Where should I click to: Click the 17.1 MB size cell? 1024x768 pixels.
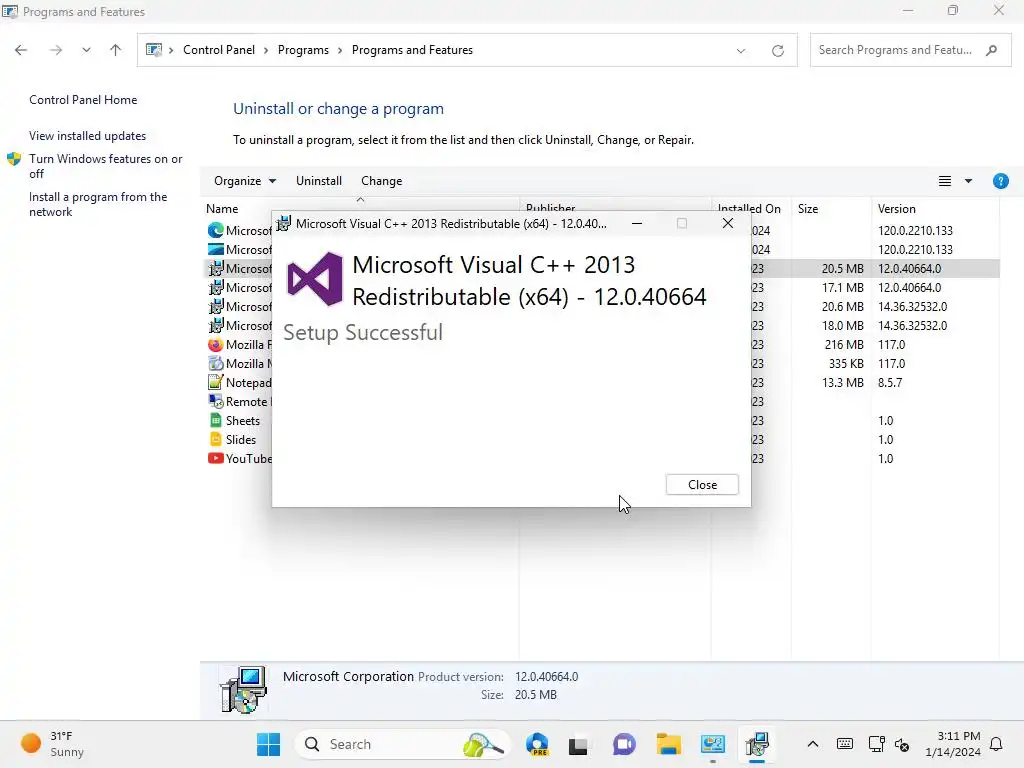pos(842,287)
